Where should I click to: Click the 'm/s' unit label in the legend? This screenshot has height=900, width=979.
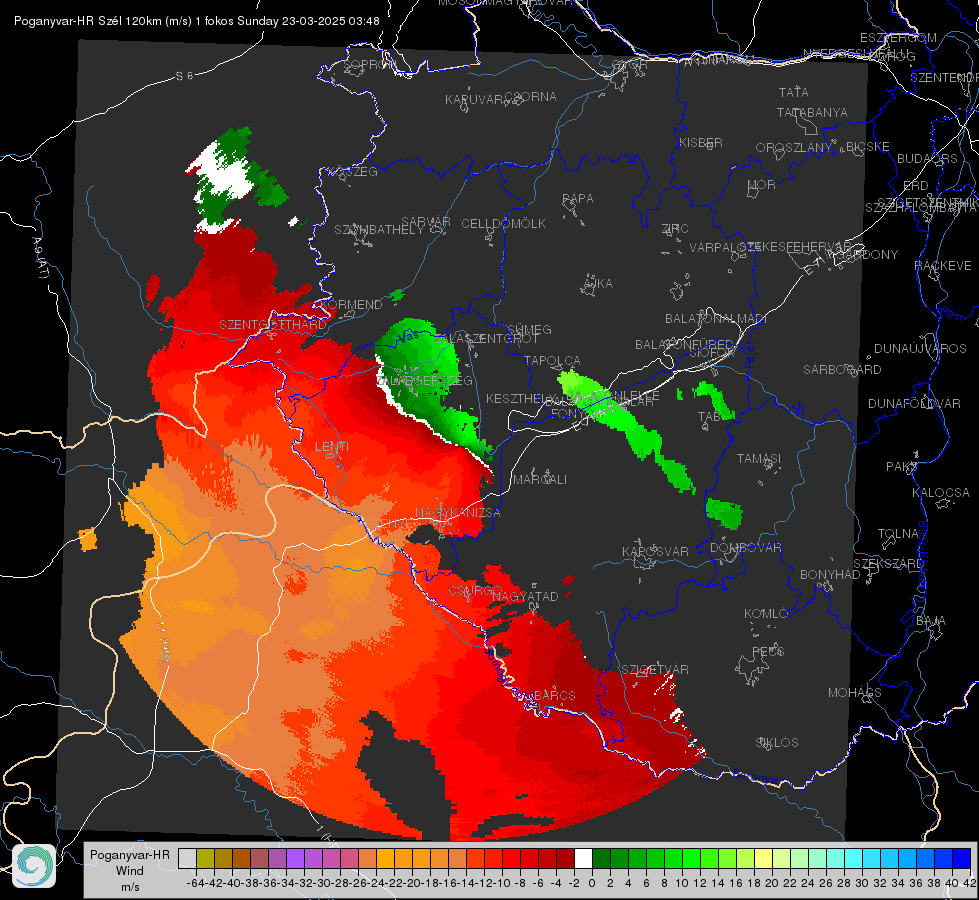coord(130,887)
